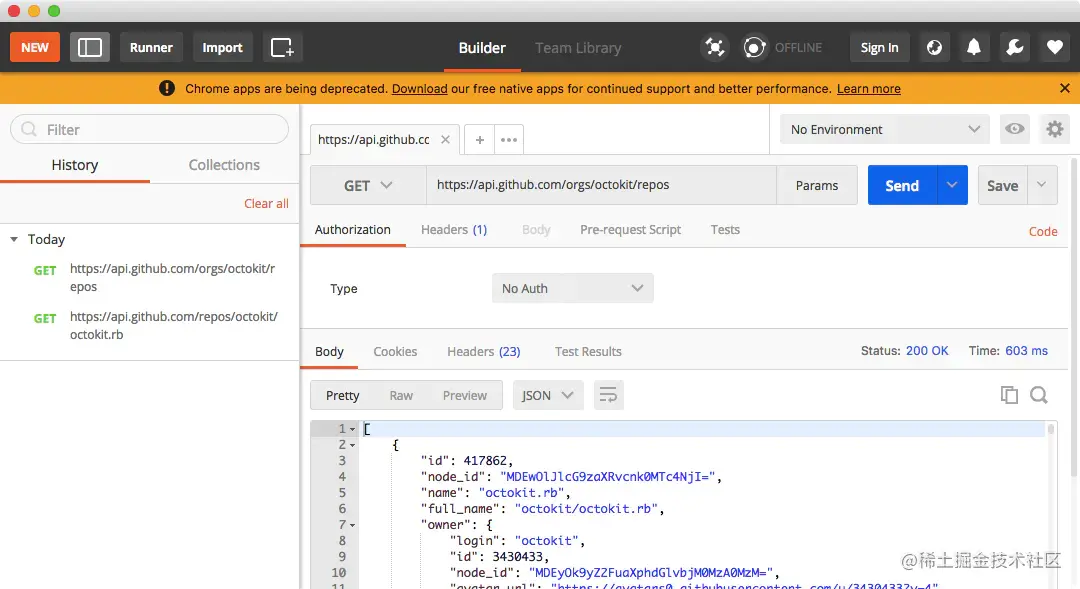This screenshot has width=1080, height=589.
Task: Click the Learn more link in banner
Action: coord(869,88)
